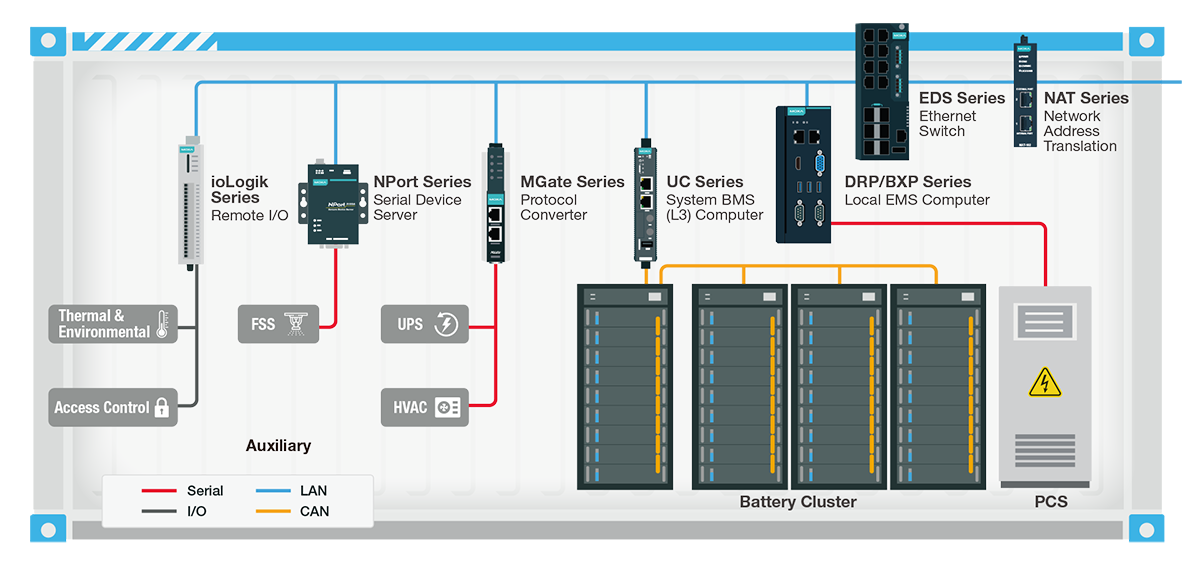Click the 'Network Address Translation' text
Screen dimensions: 1200x565
click(1080, 131)
